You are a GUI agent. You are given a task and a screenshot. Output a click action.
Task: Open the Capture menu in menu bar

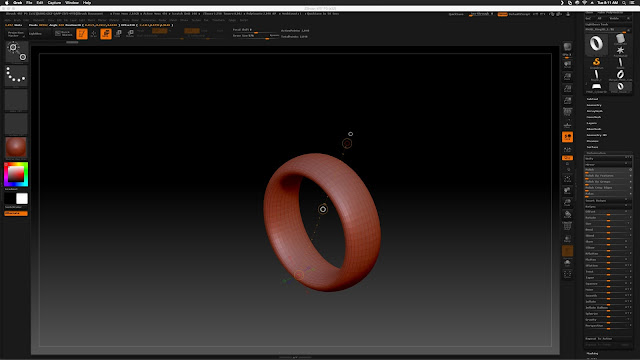(x=54, y=2)
